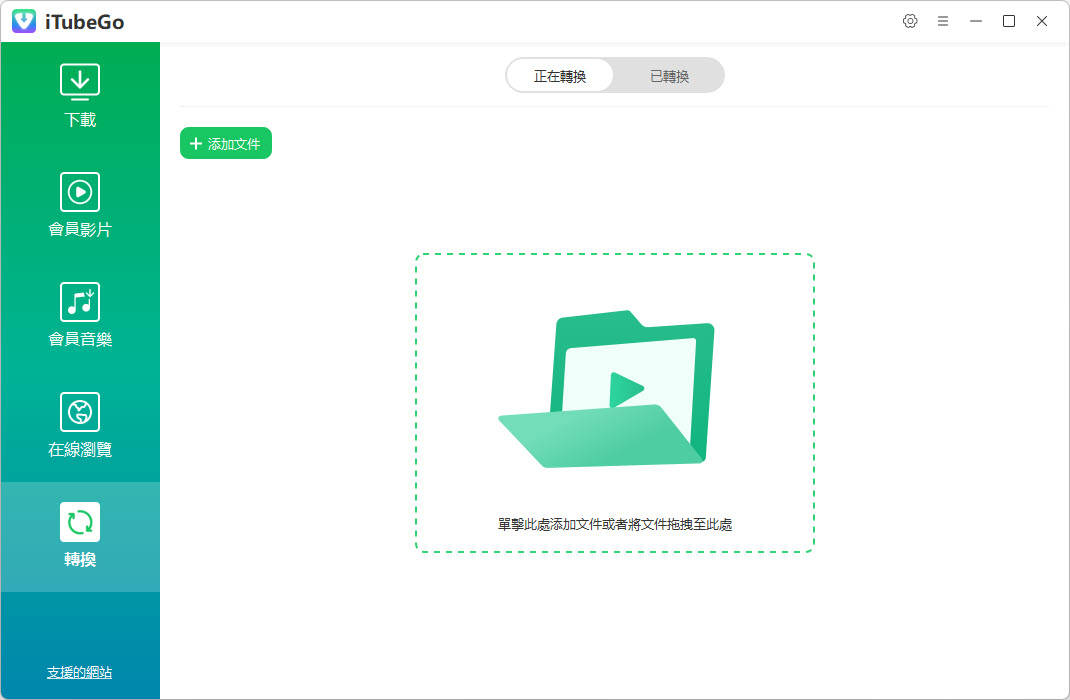The width and height of the screenshot is (1070, 700).
Task: Open the 會員影片 video icon in sidebar
Action: 80,192
